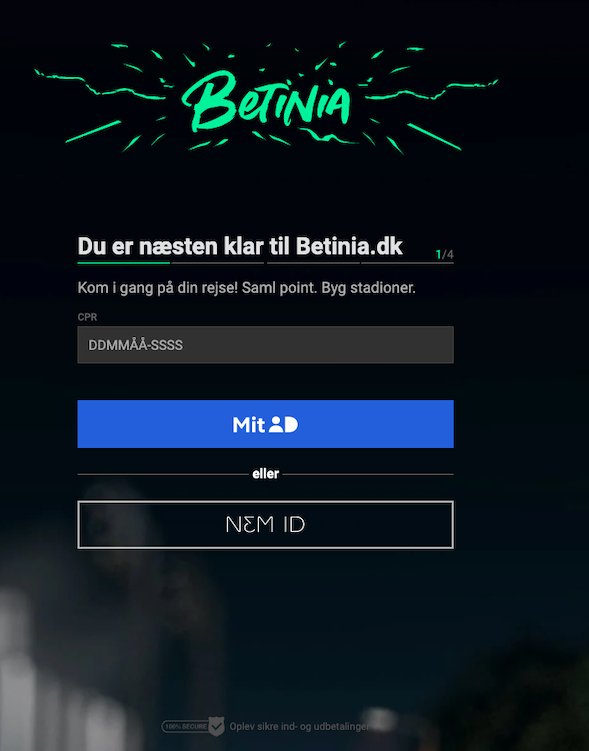Select the first green progress segment
This screenshot has width=589, height=751.
124,262
